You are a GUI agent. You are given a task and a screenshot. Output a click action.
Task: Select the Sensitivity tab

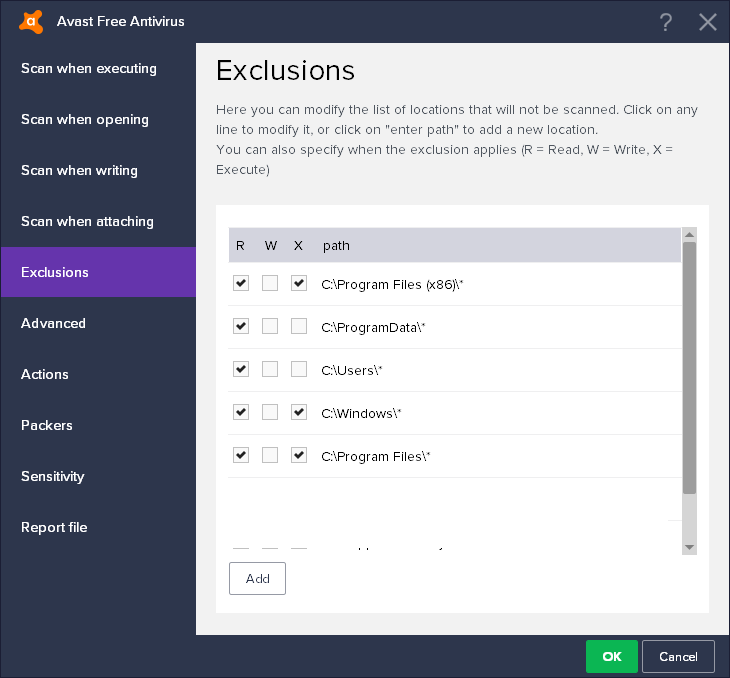tap(53, 477)
